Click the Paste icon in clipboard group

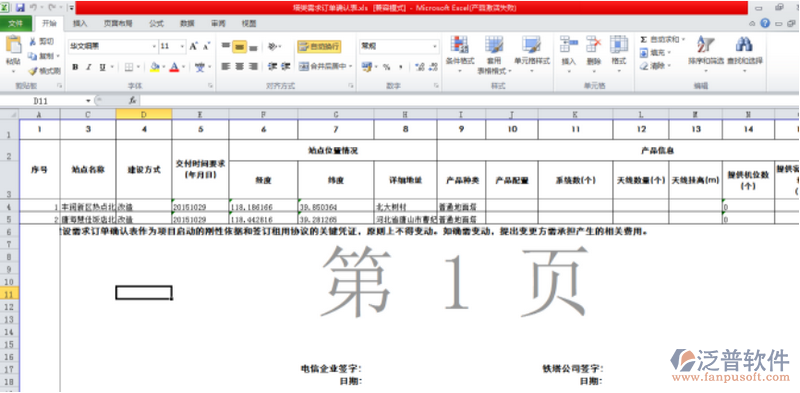click(x=13, y=45)
